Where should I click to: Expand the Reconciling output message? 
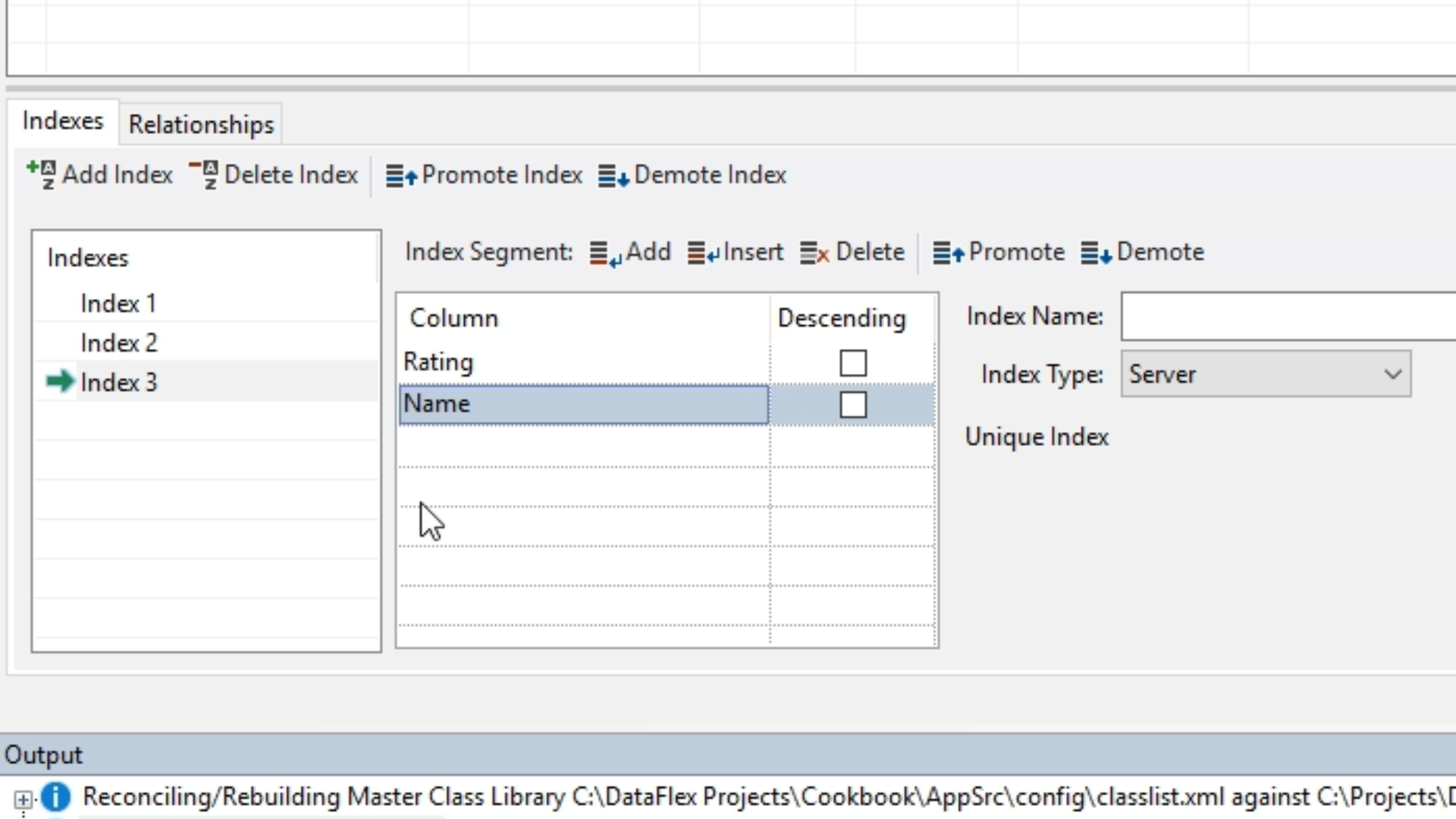[x=23, y=799]
